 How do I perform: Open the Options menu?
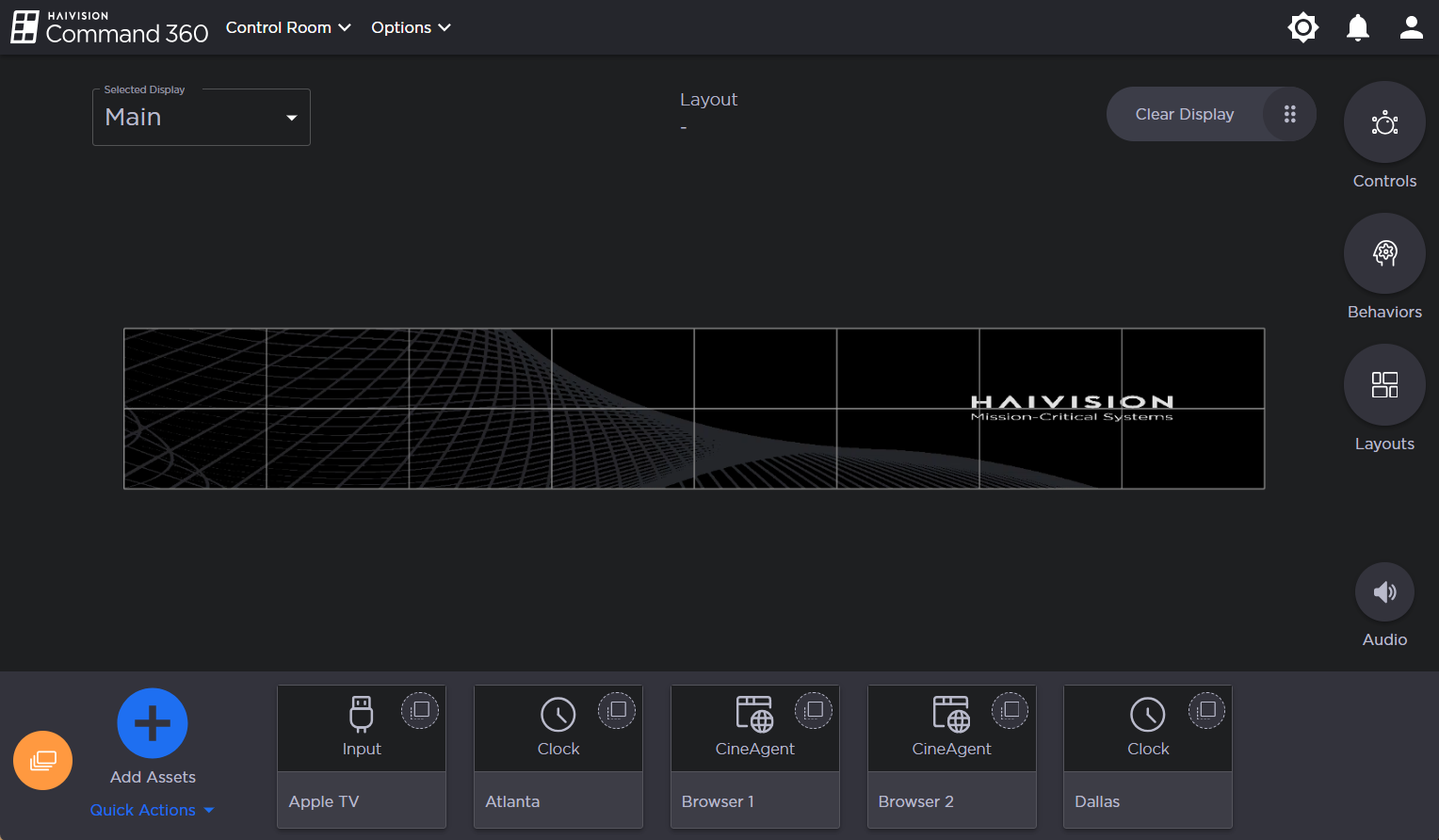(411, 28)
